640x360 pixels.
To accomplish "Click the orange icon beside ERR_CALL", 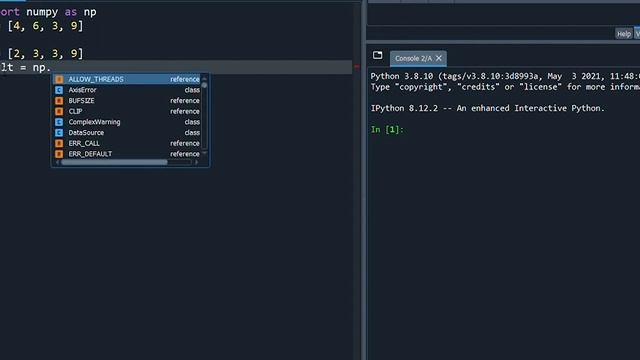I will coord(59,143).
